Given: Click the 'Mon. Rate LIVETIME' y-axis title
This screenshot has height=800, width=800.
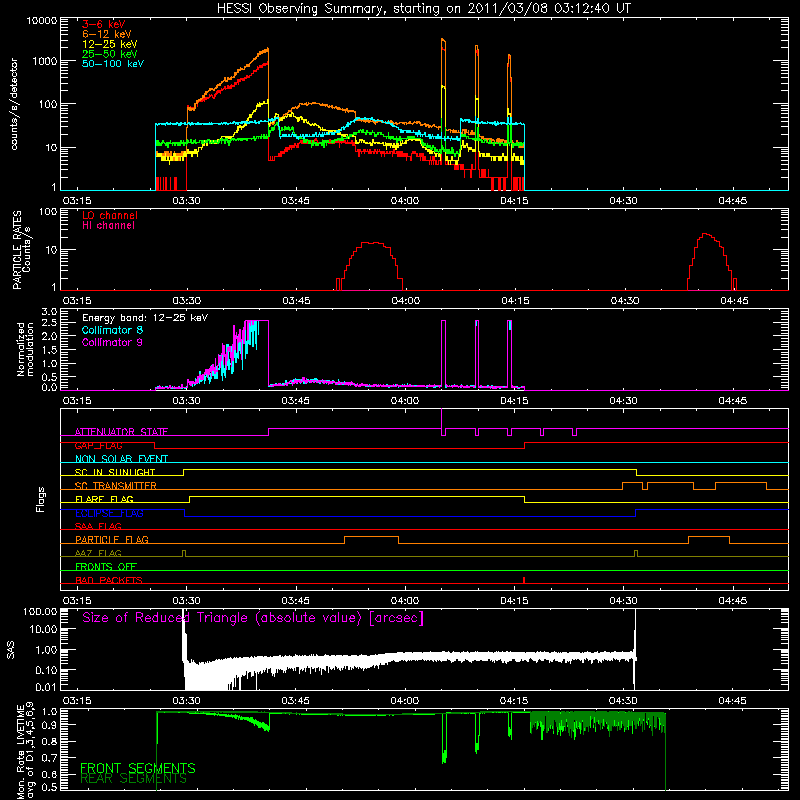Looking at the screenshot, I should pos(21,751).
